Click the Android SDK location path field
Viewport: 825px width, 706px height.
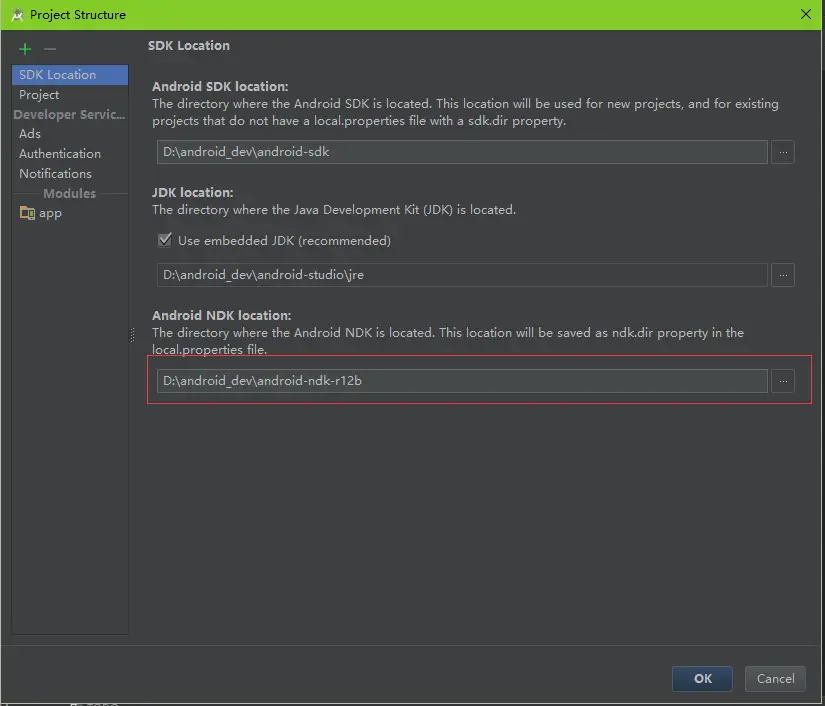pyautogui.click(x=462, y=152)
